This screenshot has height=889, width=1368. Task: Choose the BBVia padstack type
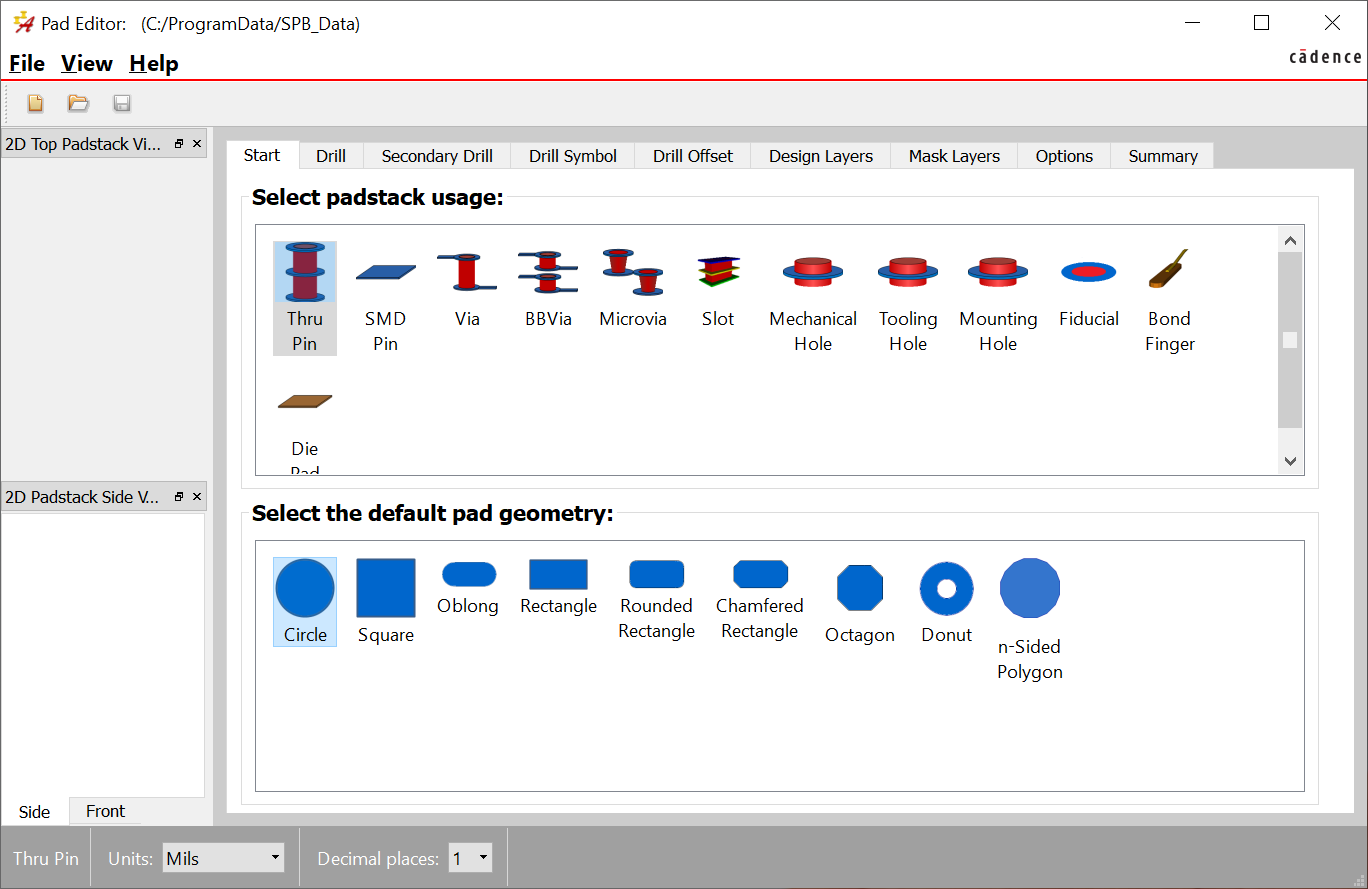[548, 288]
